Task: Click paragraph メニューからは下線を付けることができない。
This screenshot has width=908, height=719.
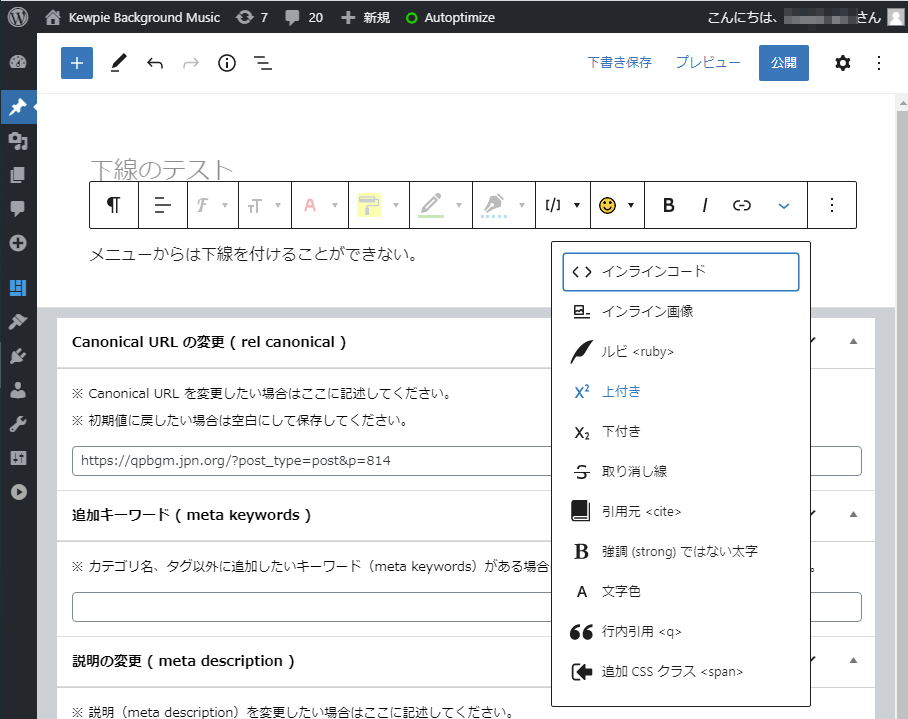Action: 254,254
